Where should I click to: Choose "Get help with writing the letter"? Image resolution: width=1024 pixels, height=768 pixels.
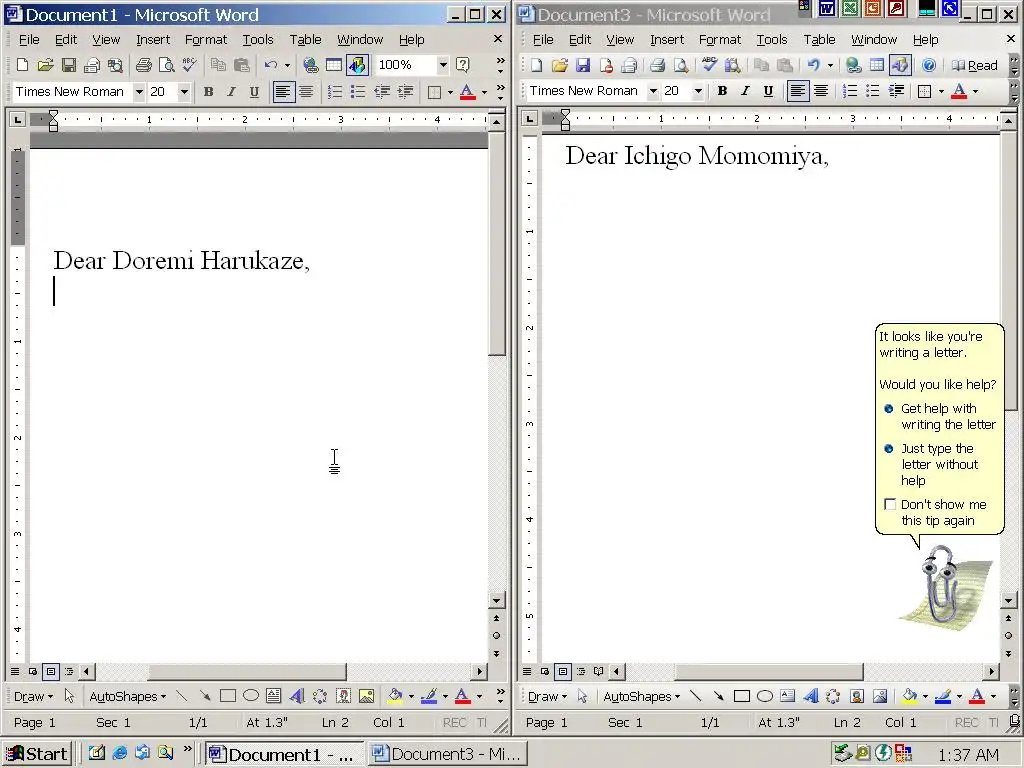click(948, 417)
